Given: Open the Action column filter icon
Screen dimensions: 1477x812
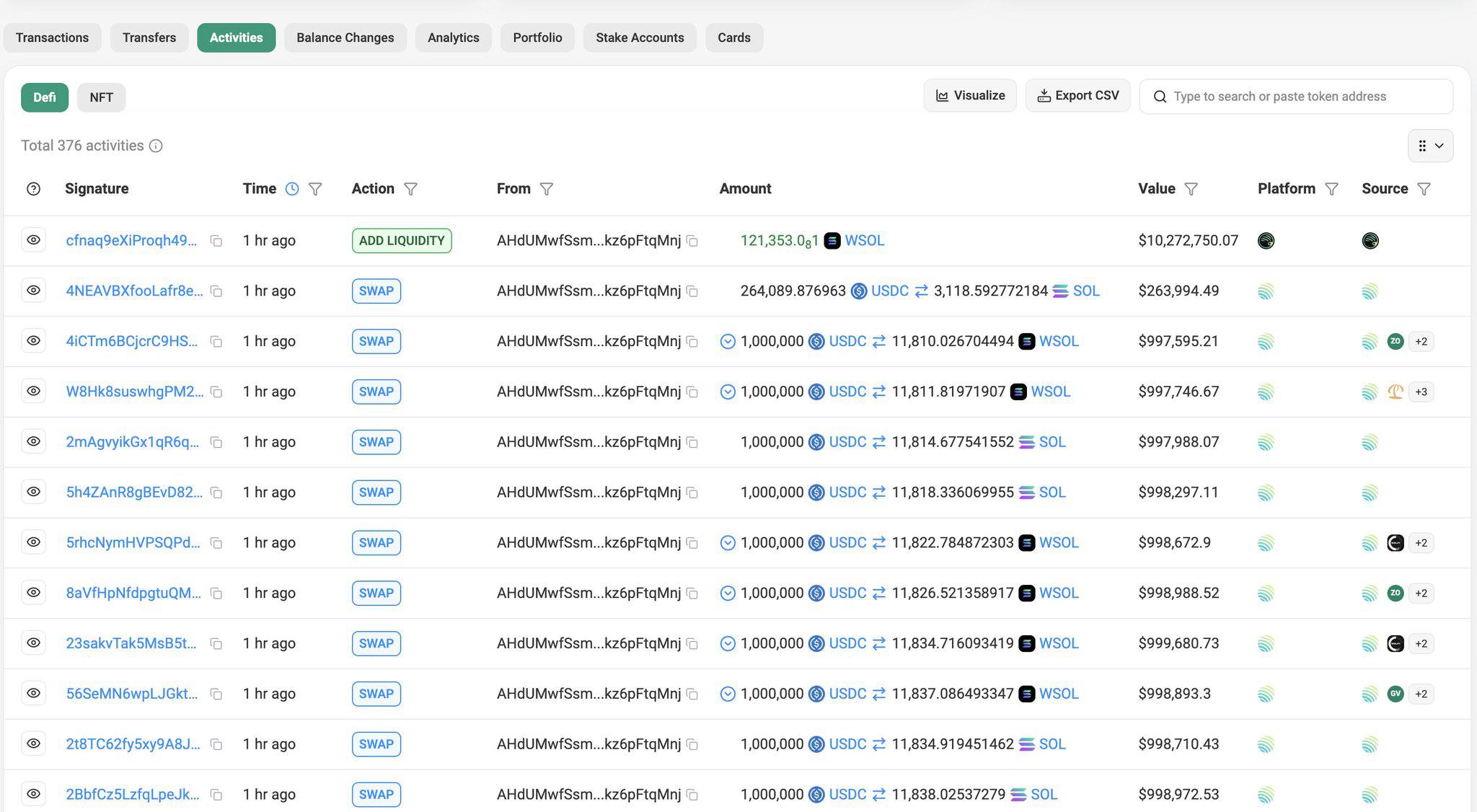Looking at the screenshot, I should click(x=410, y=189).
